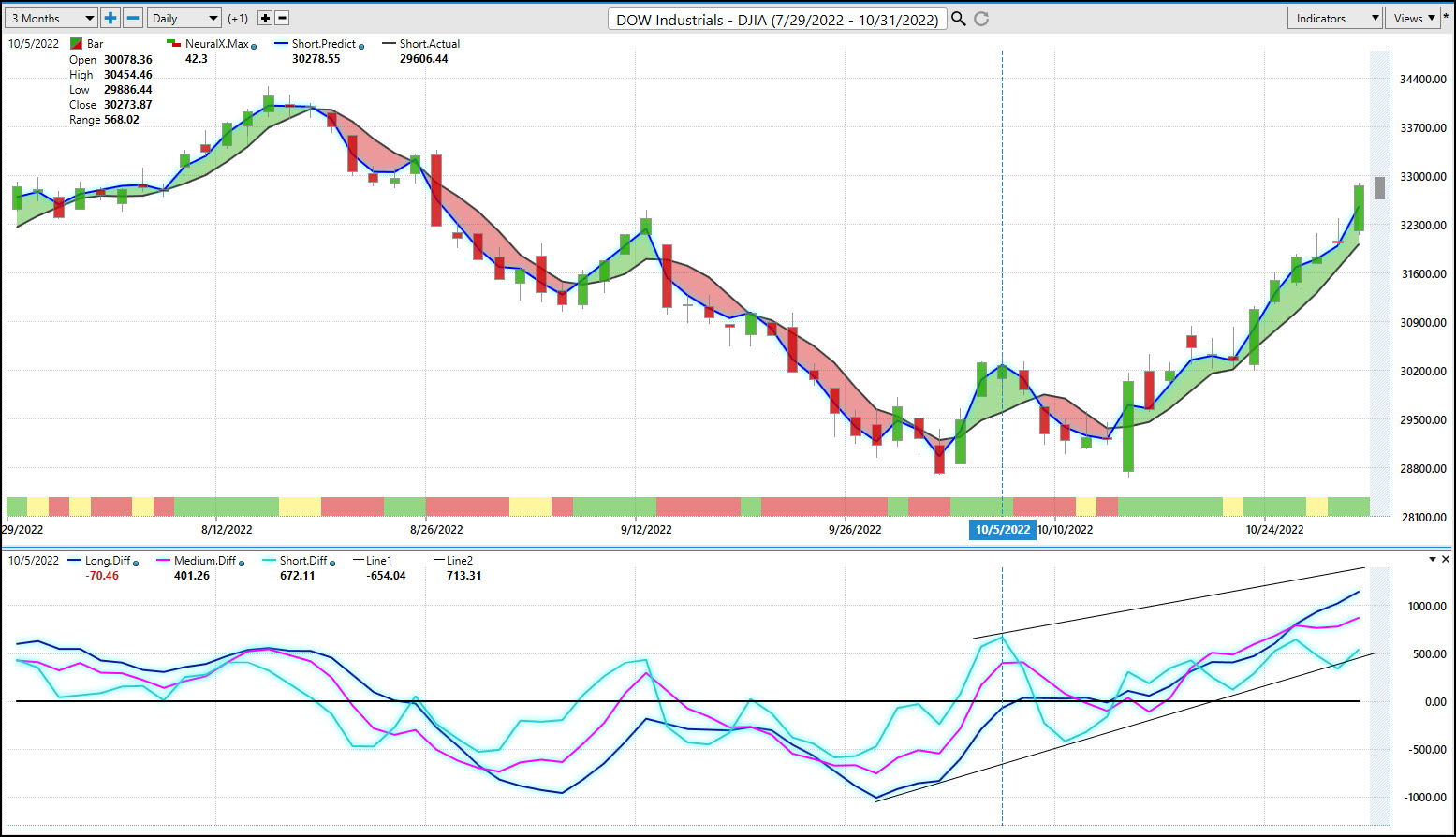The height and width of the screenshot is (837, 1456).
Task: Click the High 30454.46 value
Action: [x=127, y=75]
